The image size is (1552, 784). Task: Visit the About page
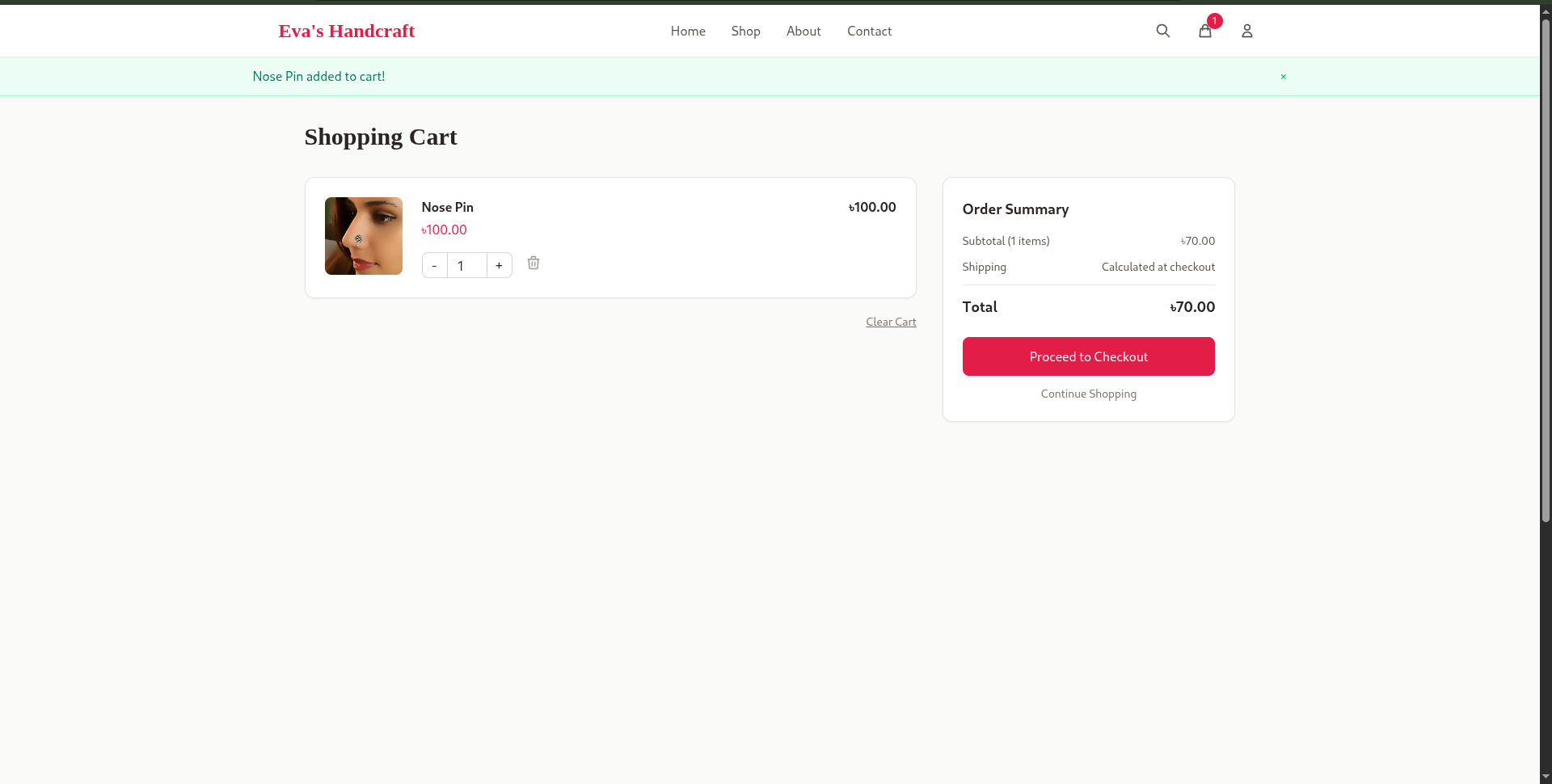(x=803, y=31)
